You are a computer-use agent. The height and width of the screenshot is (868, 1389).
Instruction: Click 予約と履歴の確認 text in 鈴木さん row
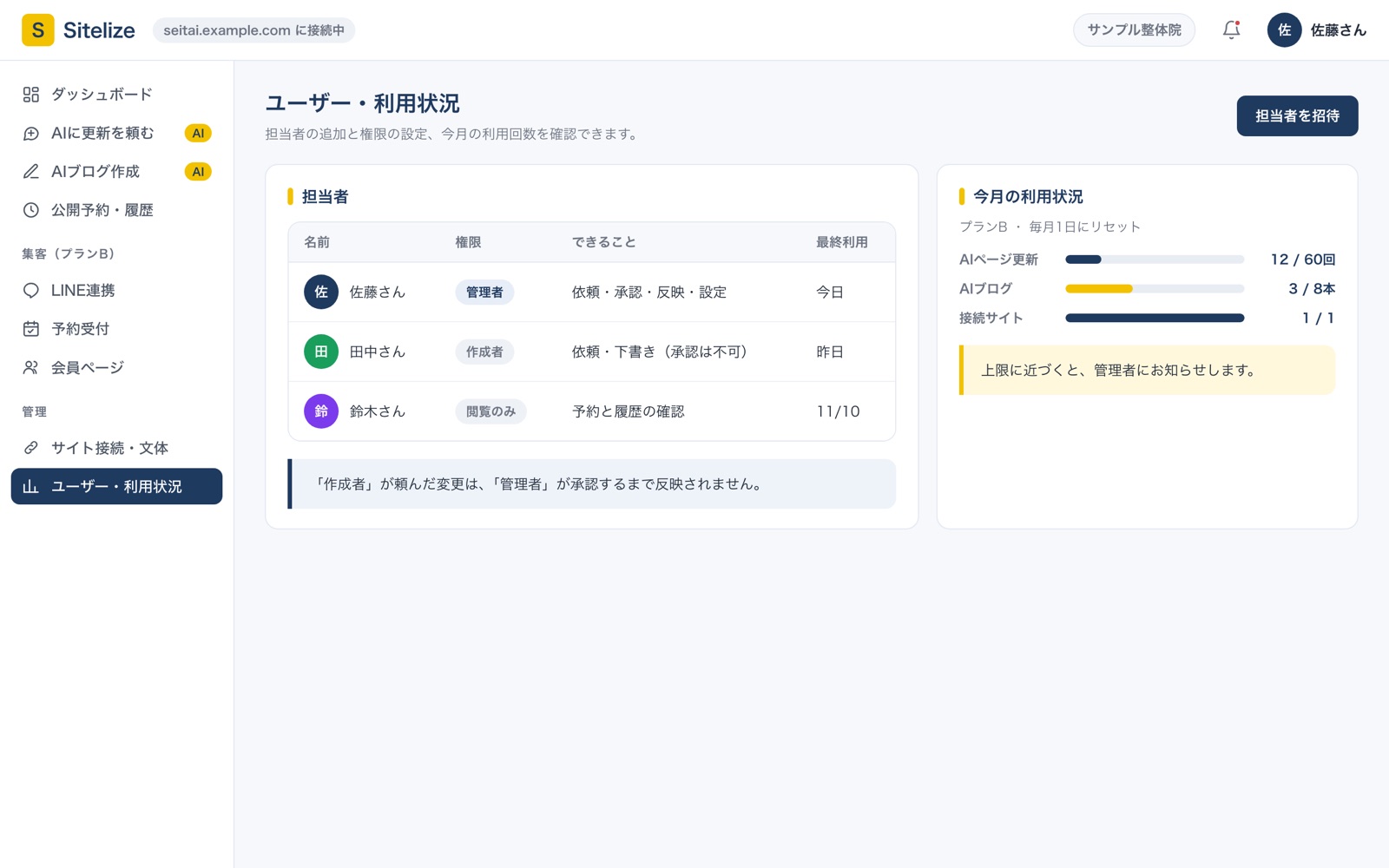(x=628, y=411)
